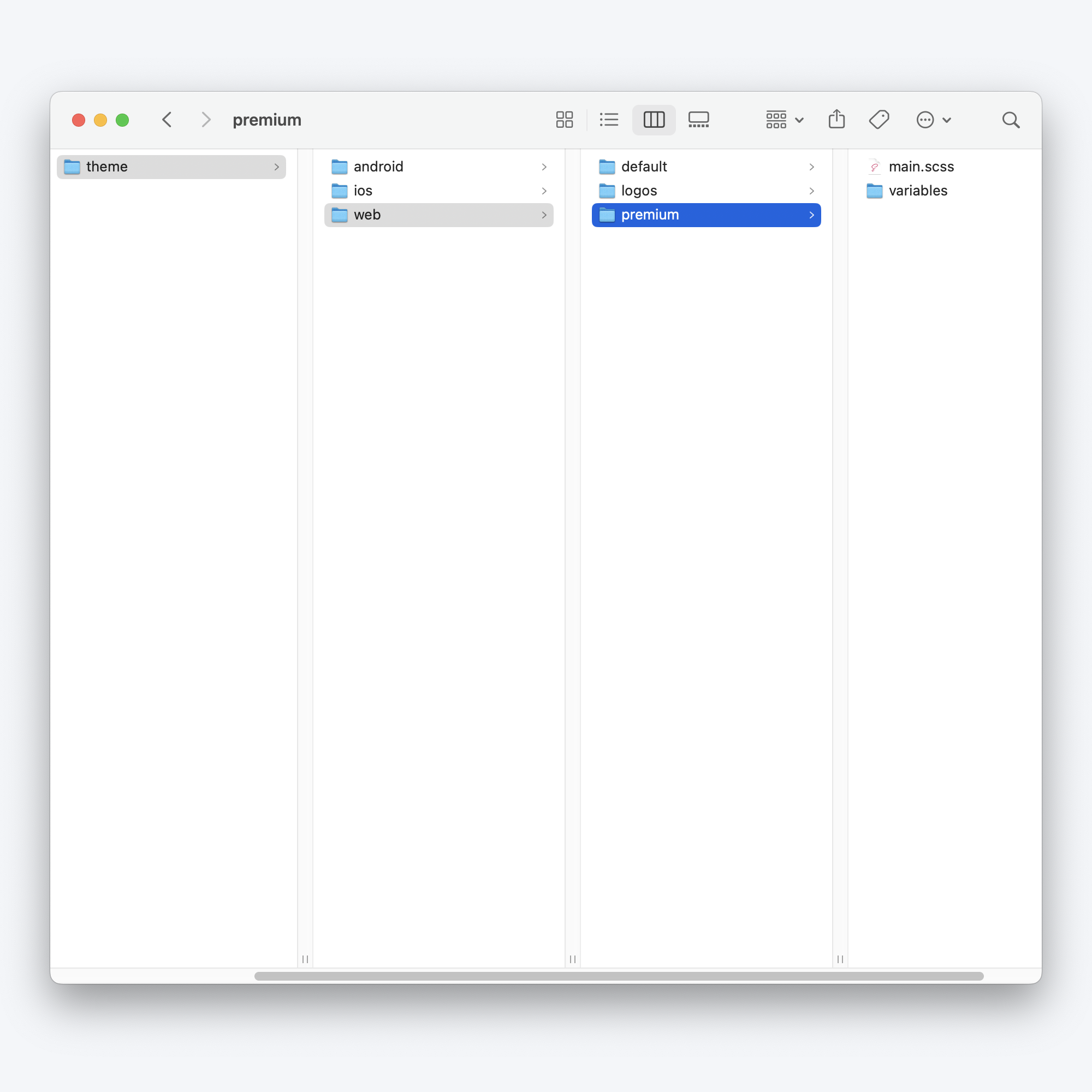Click the android folder icon

[339, 167]
